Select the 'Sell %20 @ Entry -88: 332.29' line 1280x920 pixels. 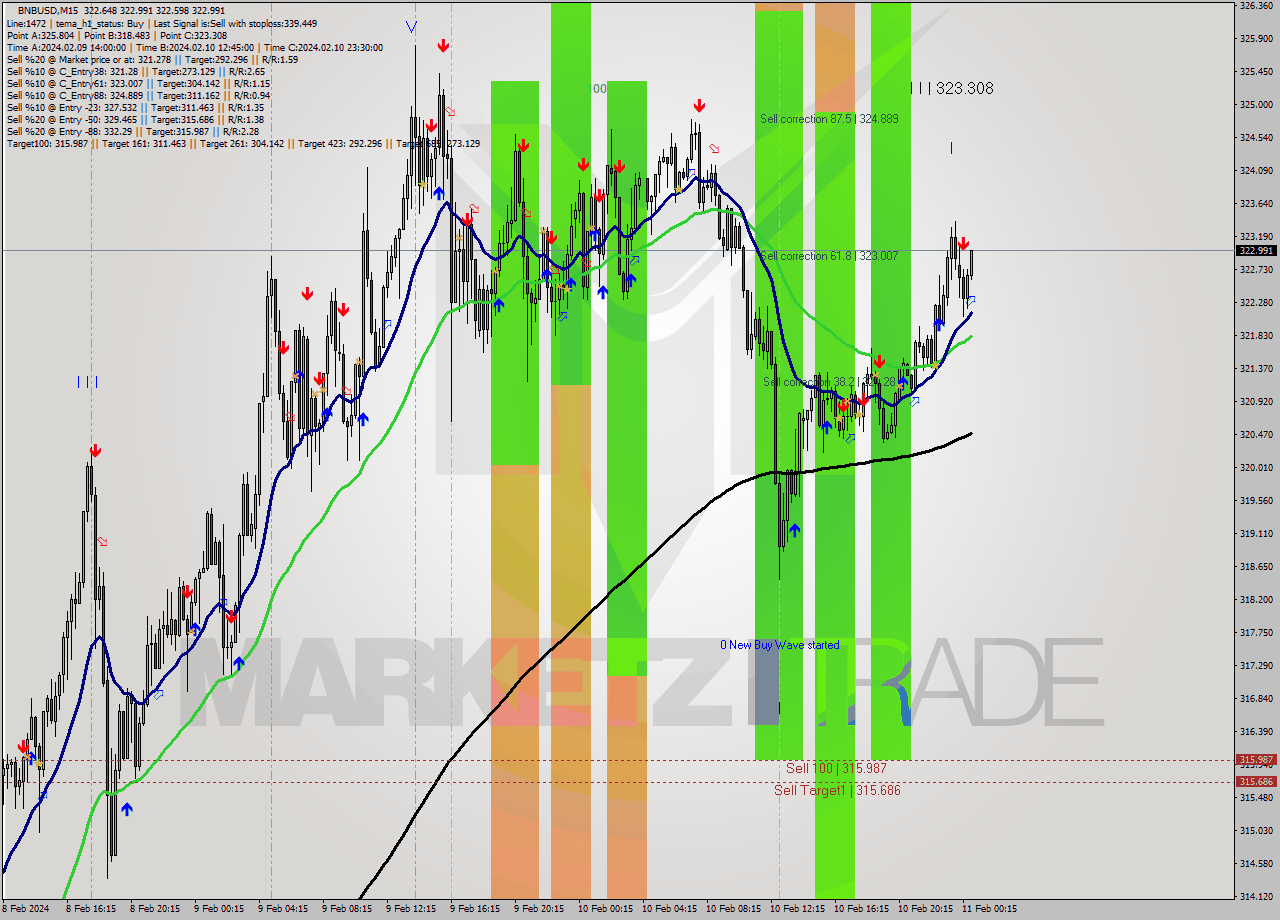(x=132, y=131)
